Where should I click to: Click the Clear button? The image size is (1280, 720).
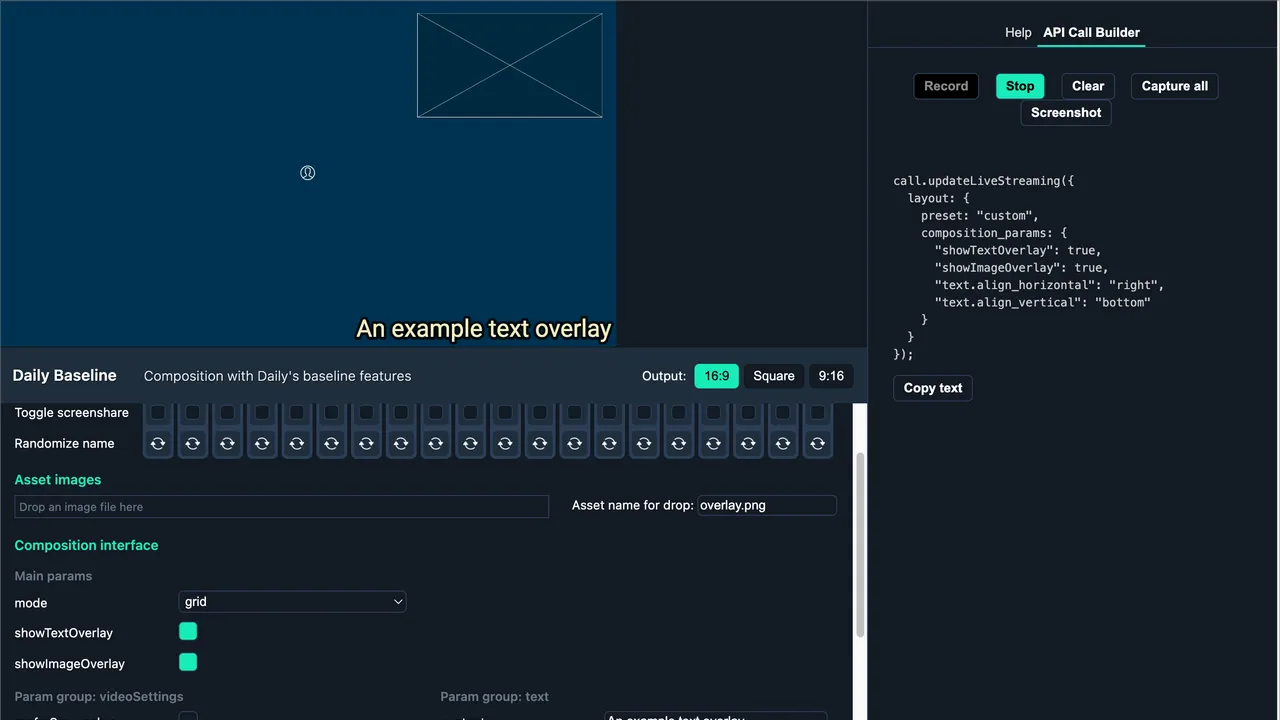coord(1088,86)
